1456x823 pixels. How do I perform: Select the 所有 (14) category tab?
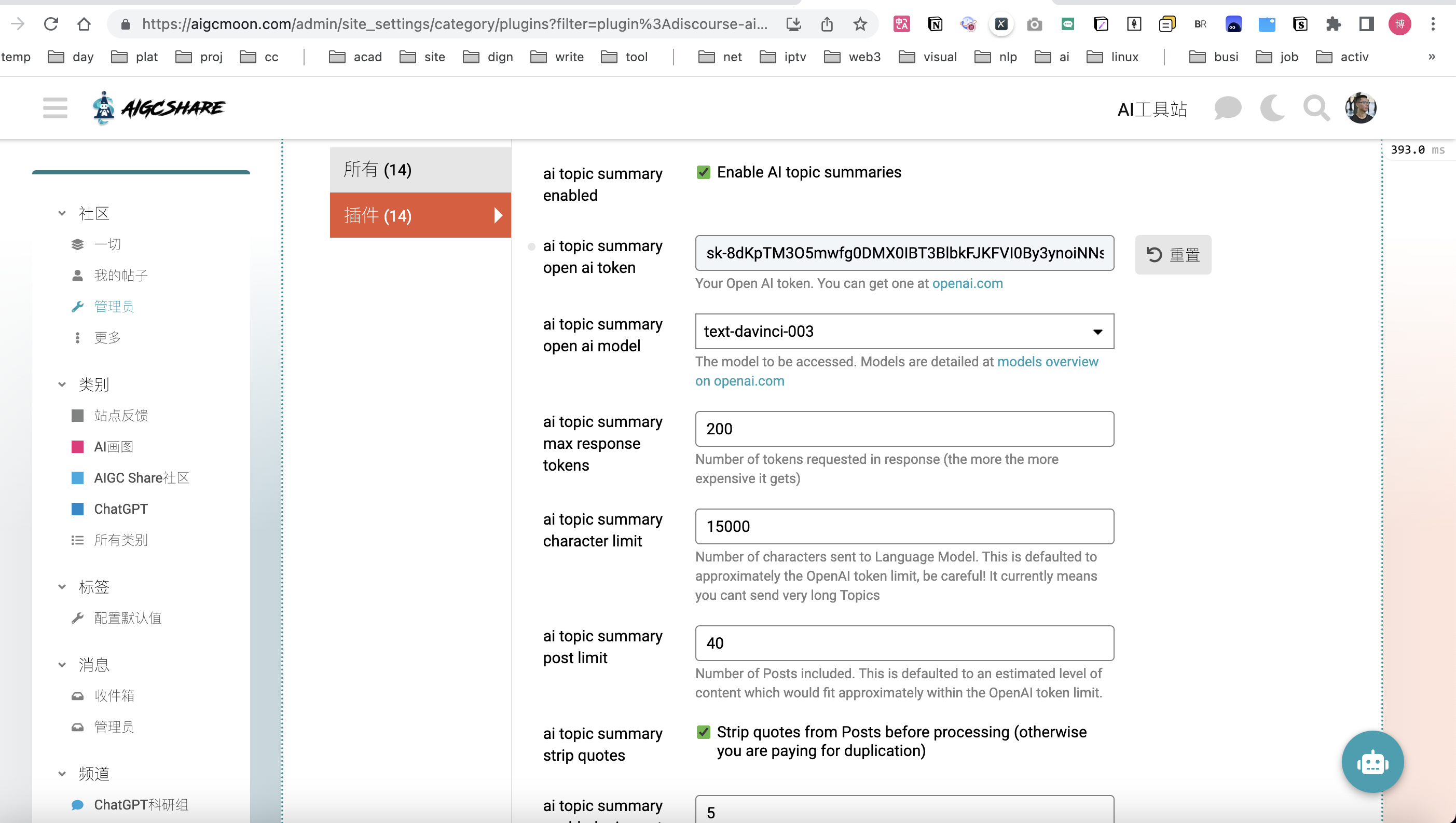[x=420, y=170]
